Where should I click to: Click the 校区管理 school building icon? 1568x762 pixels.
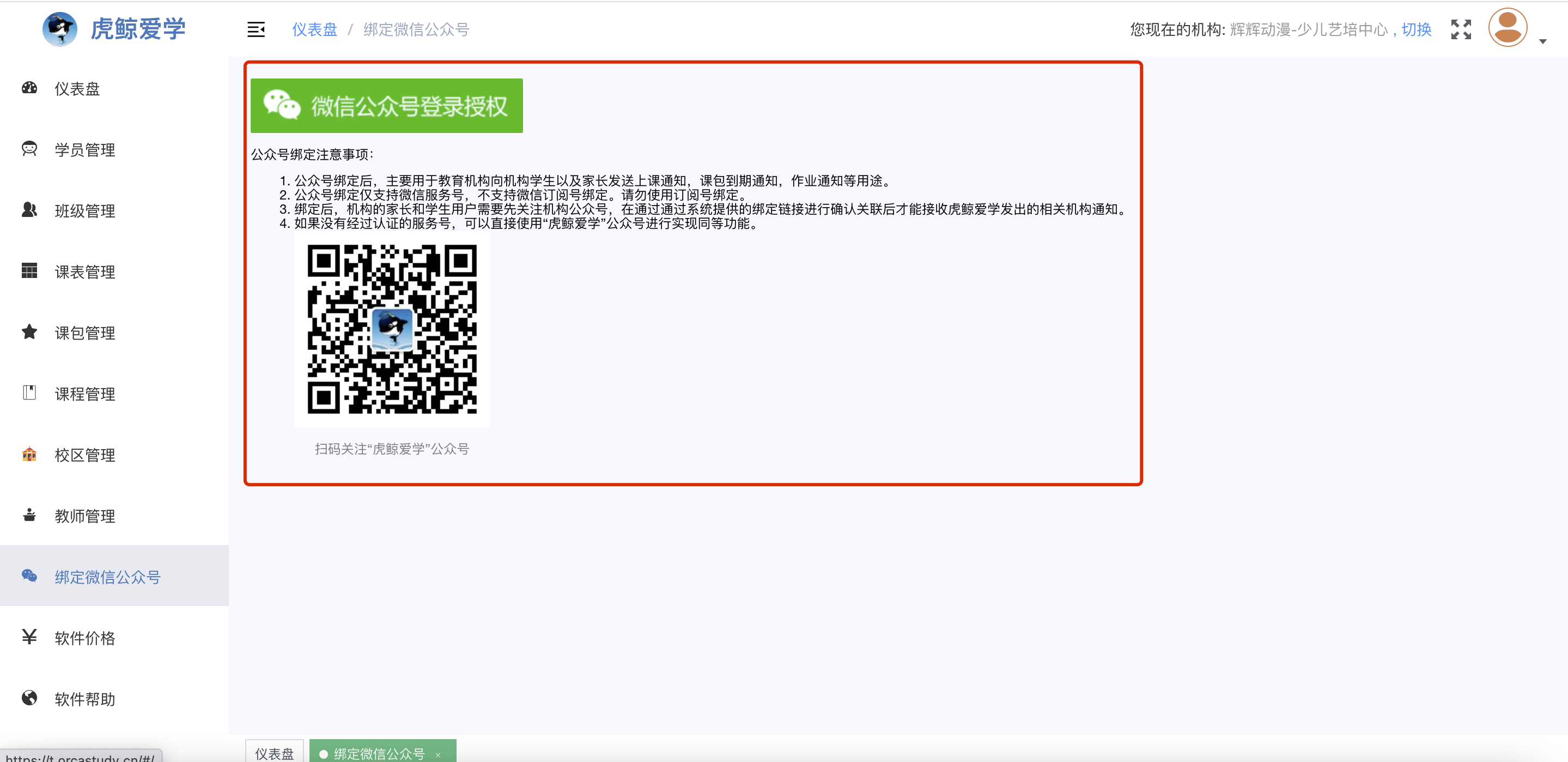(x=29, y=454)
